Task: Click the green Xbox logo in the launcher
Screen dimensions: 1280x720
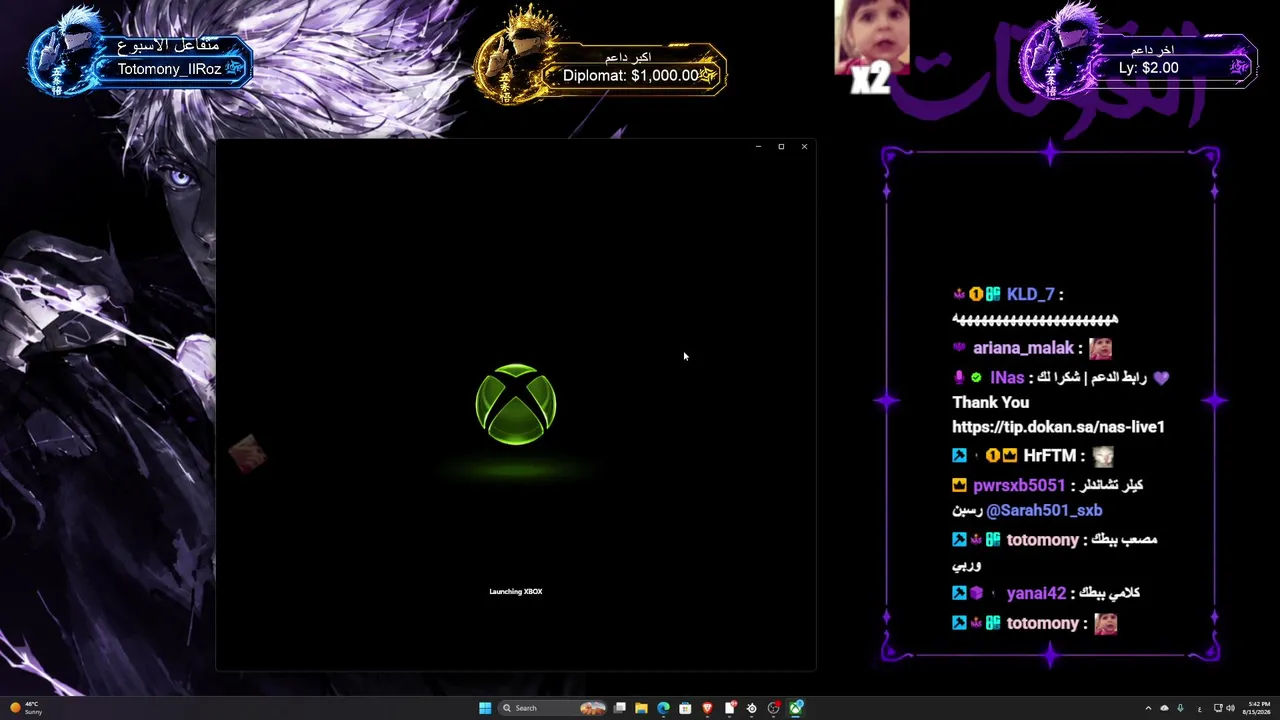Action: click(x=516, y=404)
